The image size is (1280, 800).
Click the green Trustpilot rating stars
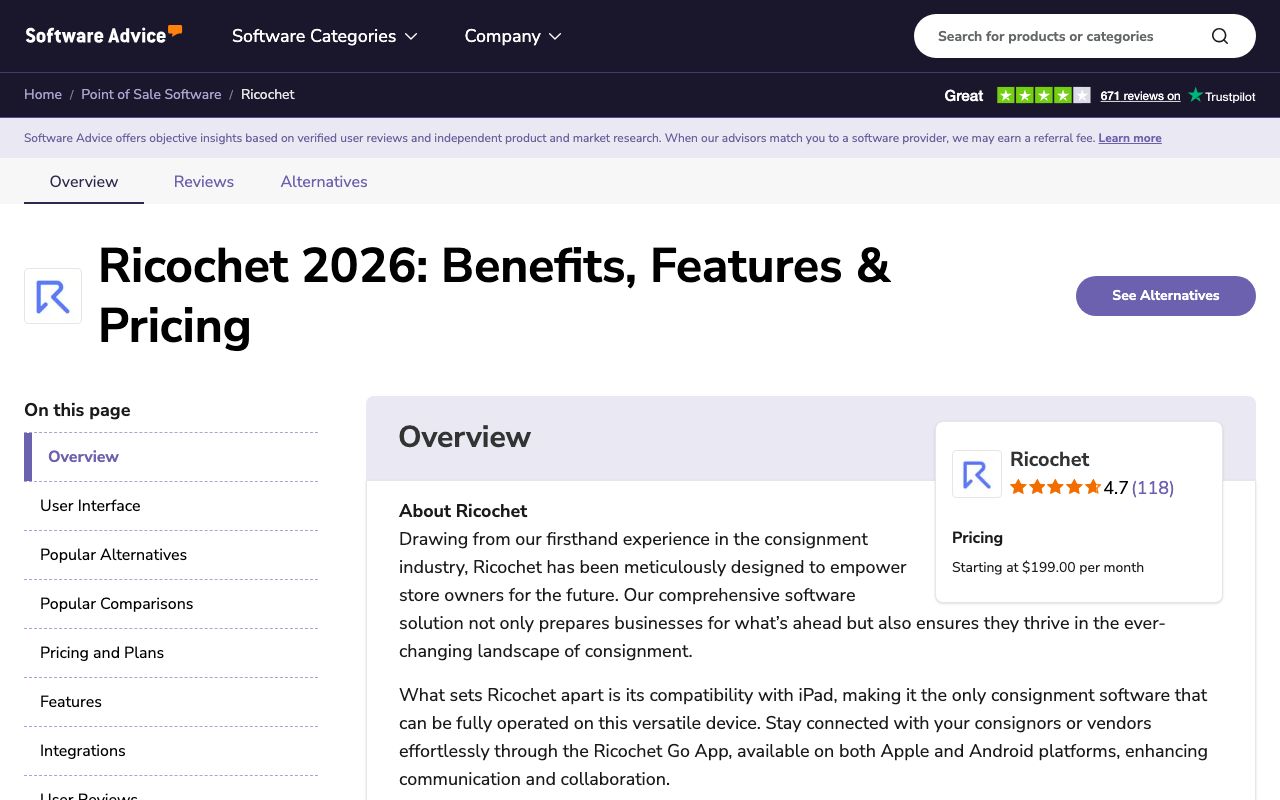coord(1044,95)
